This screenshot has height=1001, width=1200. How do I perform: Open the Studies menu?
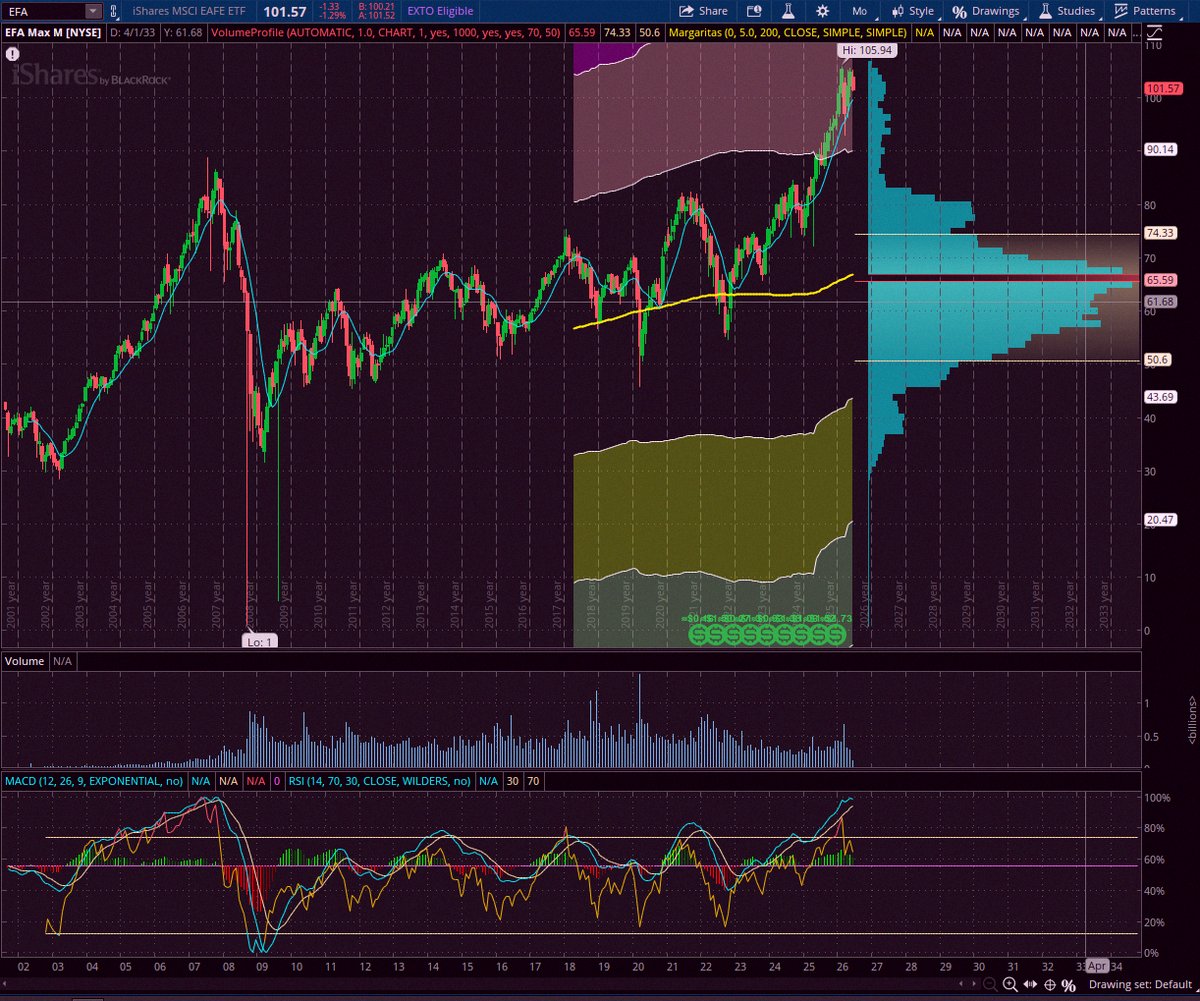pyautogui.click(x=1069, y=11)
